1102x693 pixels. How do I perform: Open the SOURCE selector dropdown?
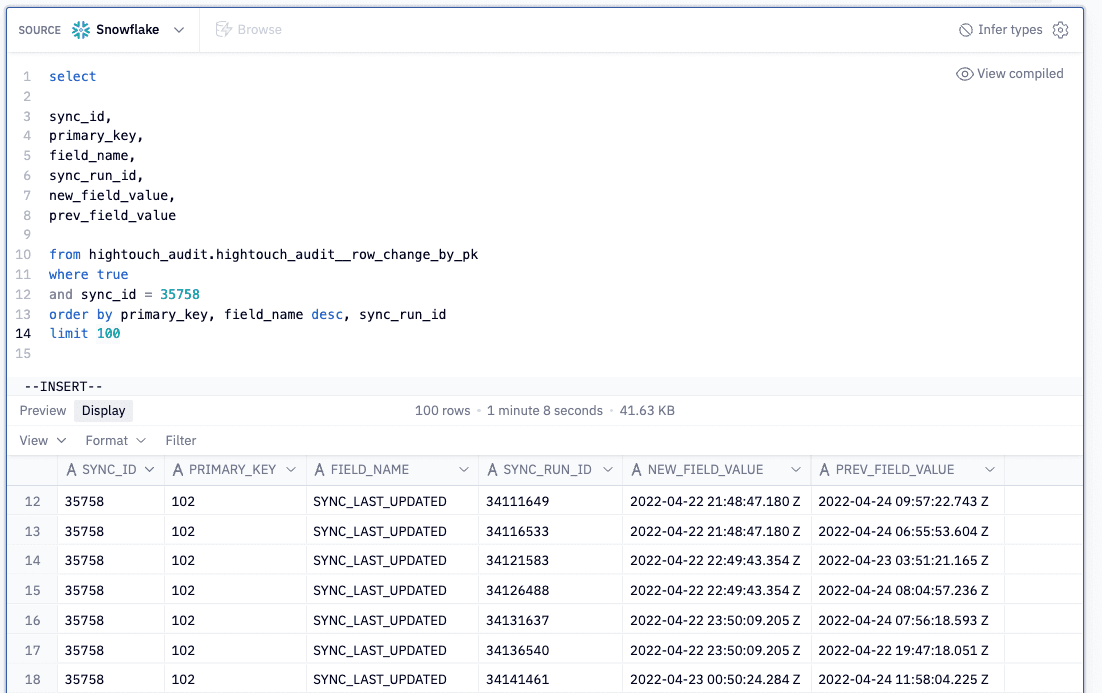180,29
